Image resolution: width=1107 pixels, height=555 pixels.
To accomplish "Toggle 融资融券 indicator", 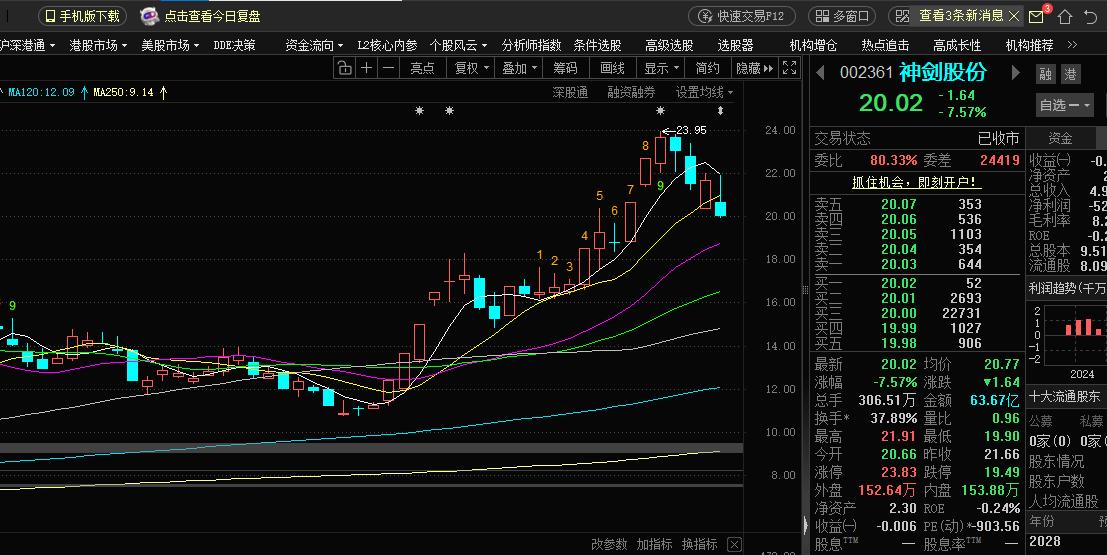I will pos(631,92).
